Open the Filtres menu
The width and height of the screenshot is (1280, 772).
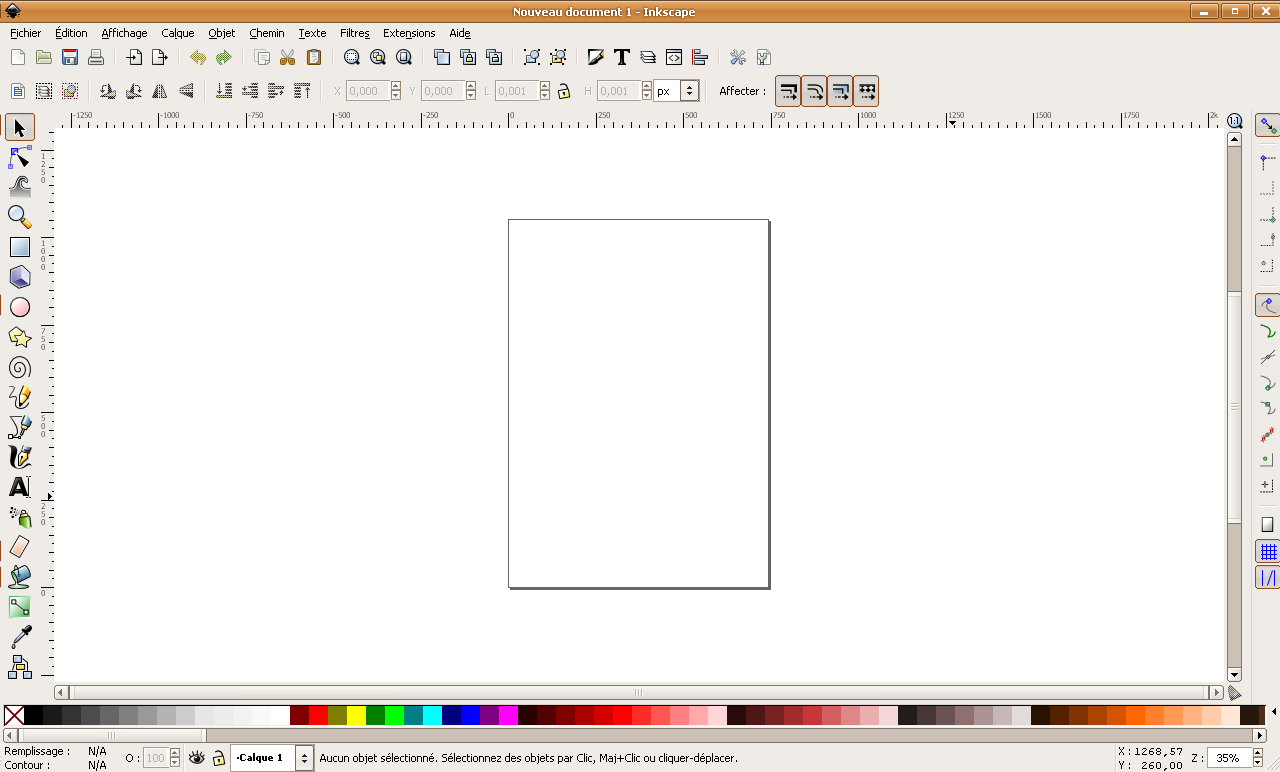click(354, 33)
